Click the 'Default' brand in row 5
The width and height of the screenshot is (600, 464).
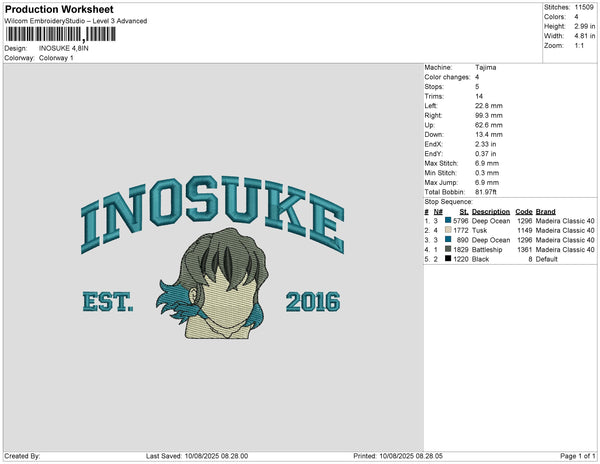[x=546, y=259]
